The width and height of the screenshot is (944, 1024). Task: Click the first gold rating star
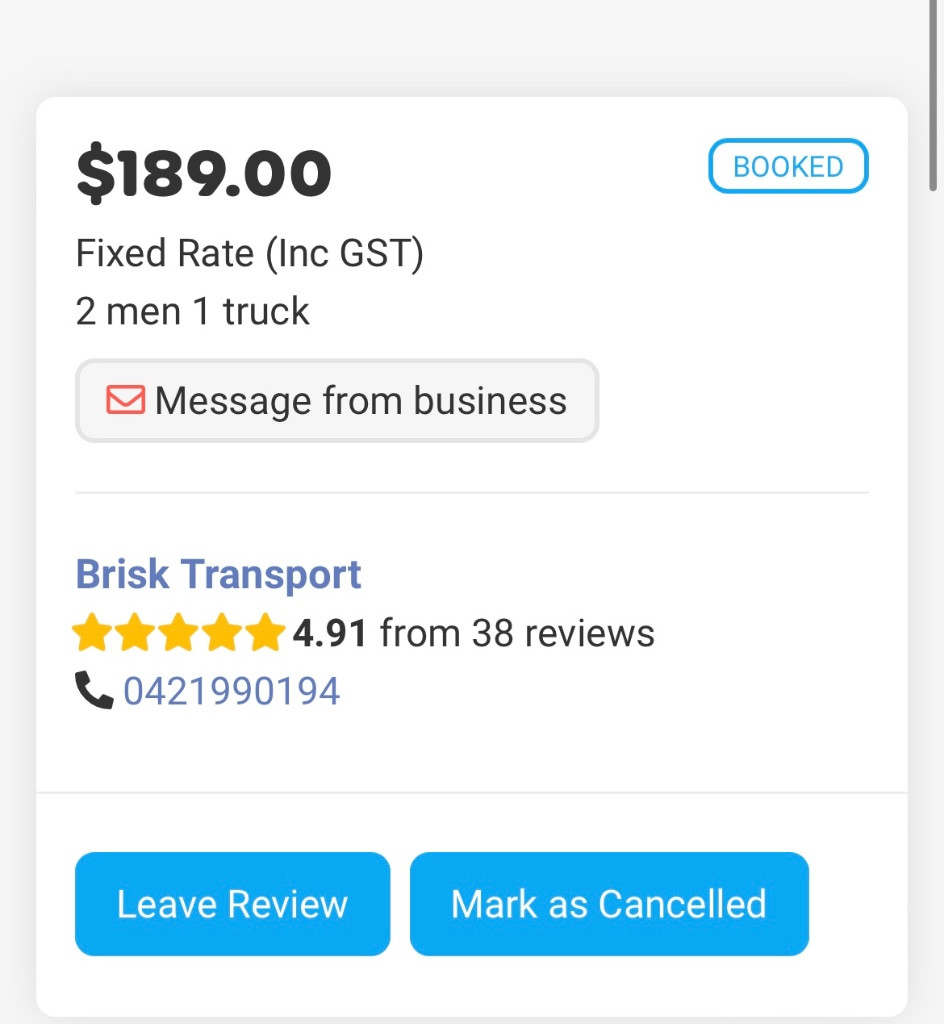click(x=92, y=633)
